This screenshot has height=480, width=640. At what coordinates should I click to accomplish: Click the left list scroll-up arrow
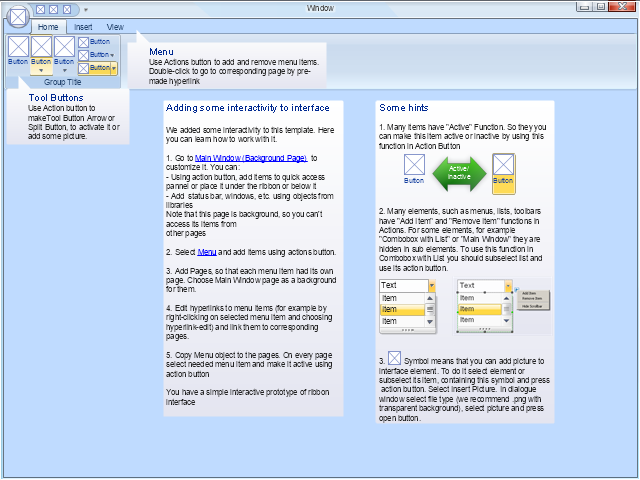tap(430, 298)
